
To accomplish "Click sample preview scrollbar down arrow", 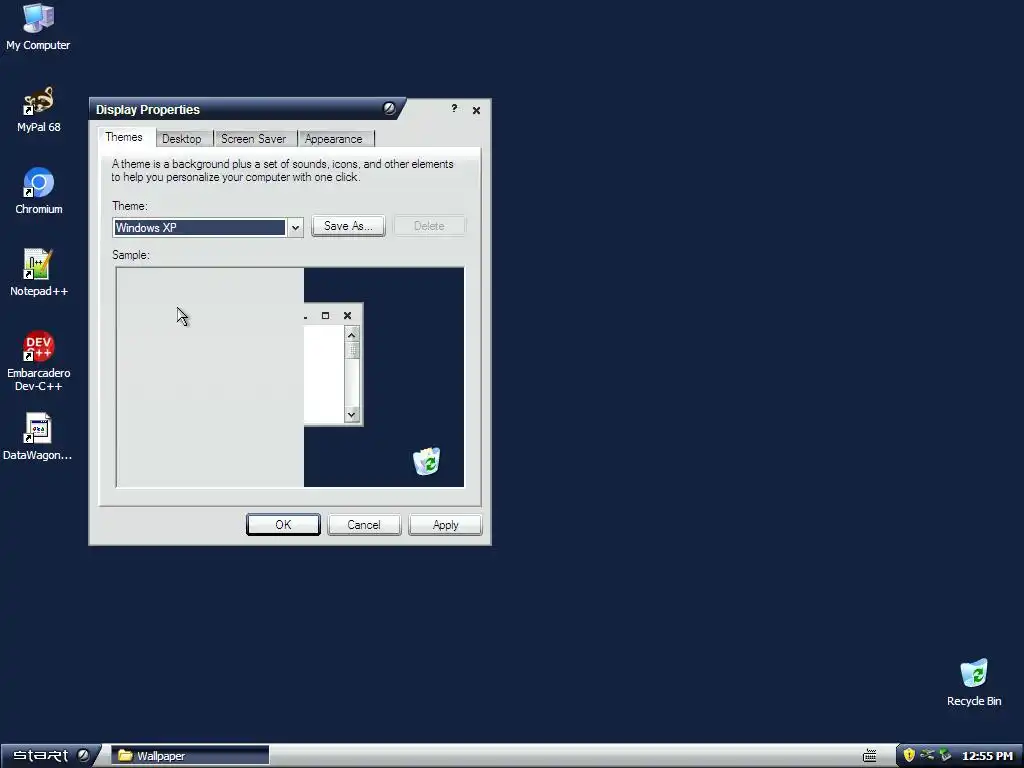I will point(351,414).
